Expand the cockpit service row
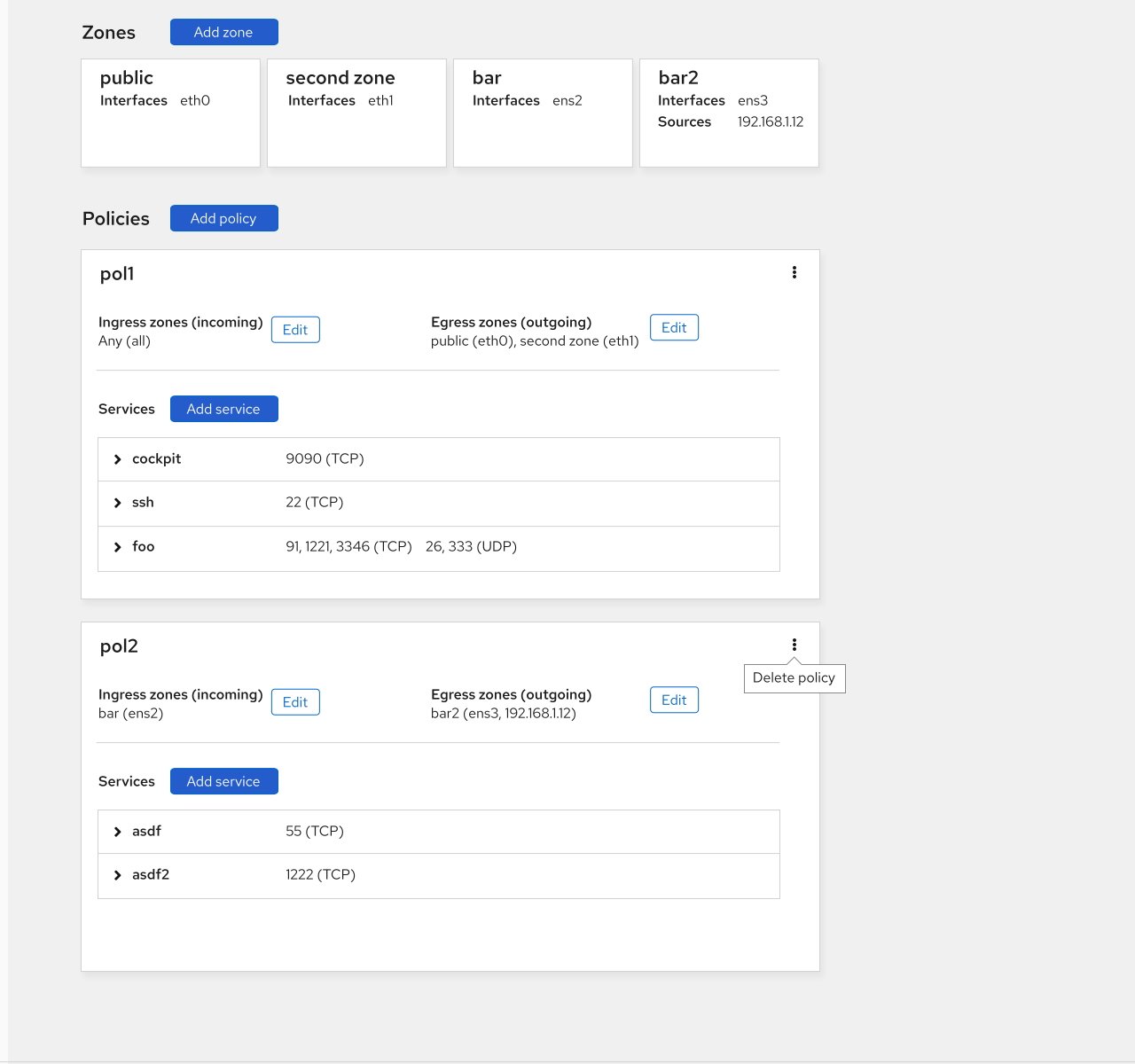This screenshot has height=1064, width=1135. coord(117,459)
